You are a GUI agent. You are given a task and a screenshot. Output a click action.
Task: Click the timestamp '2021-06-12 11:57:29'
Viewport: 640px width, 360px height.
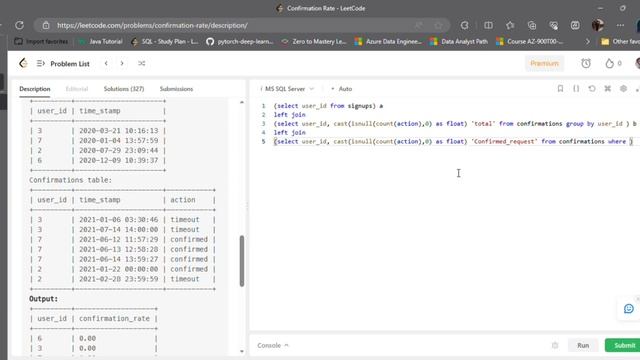coord(118,239)
